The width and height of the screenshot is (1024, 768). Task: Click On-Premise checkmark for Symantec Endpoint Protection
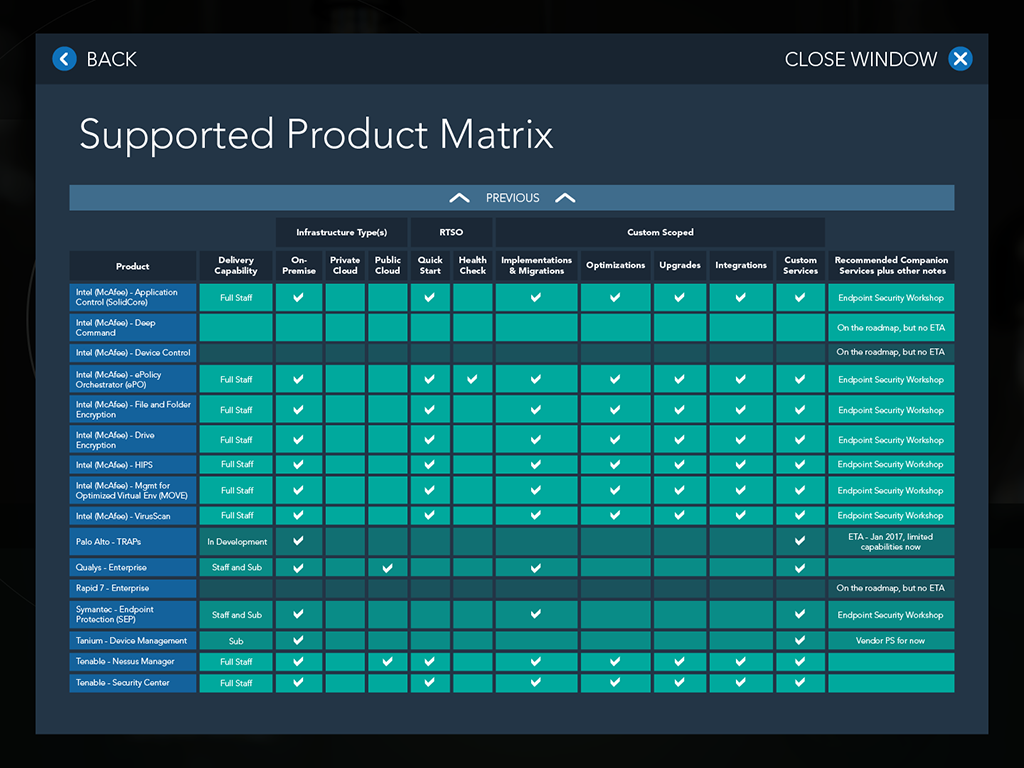click(298, 614)
